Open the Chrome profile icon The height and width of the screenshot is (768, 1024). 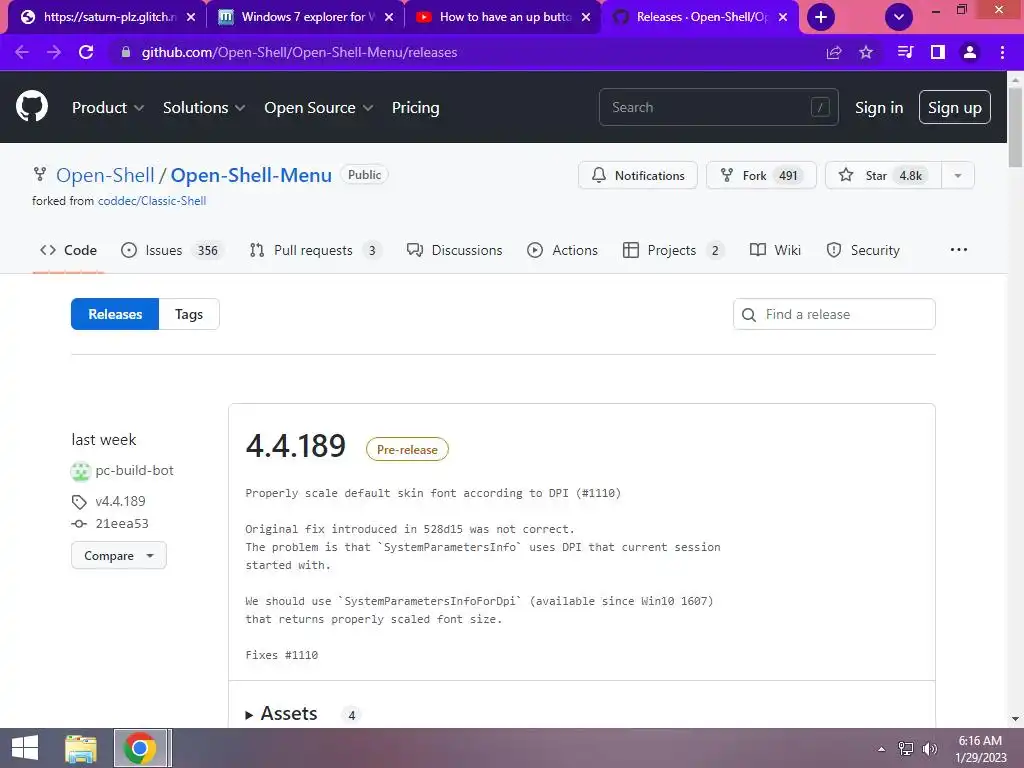[970, 52]
